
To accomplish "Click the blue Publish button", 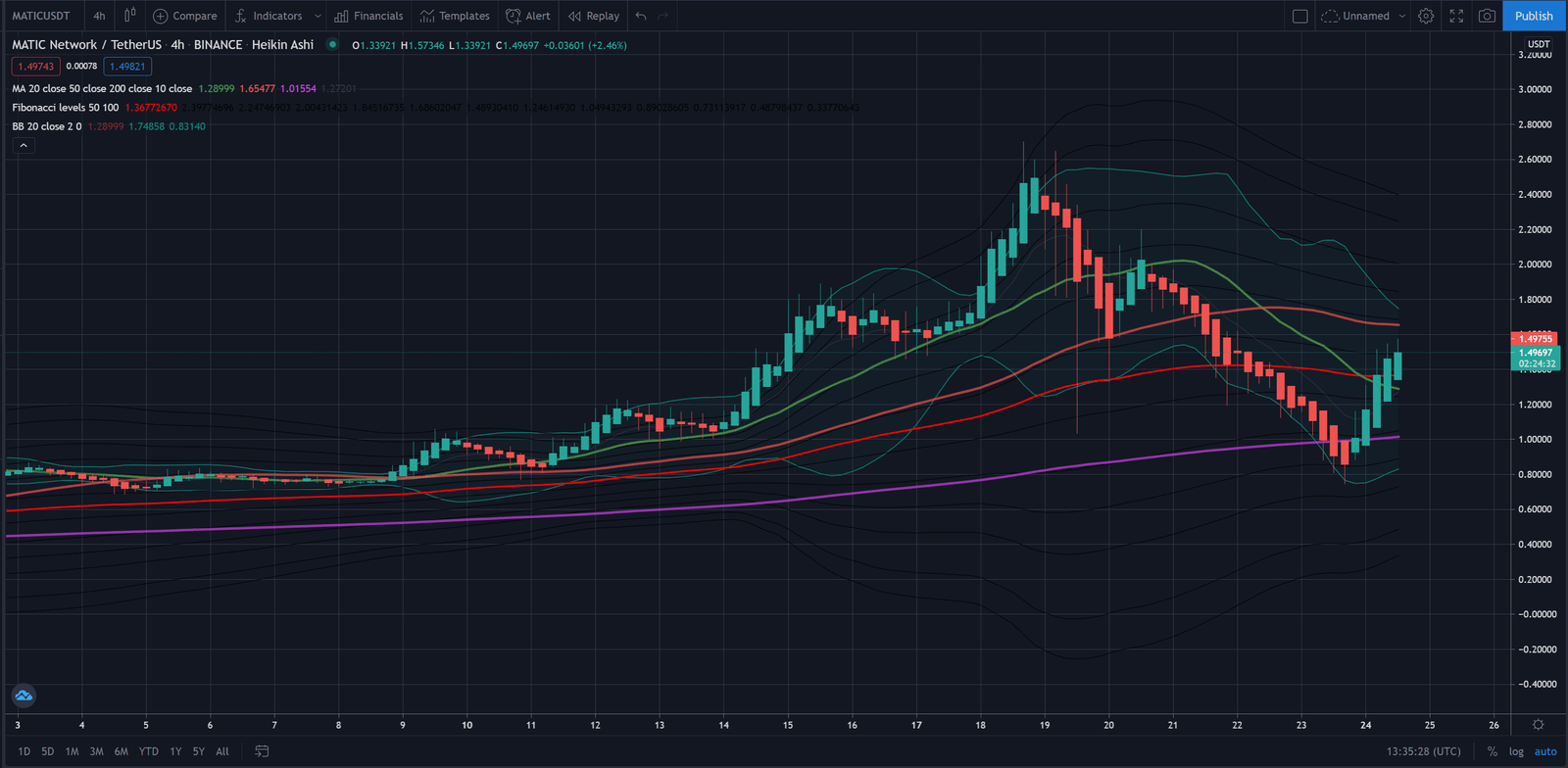I will click(x=1534, y=16).
